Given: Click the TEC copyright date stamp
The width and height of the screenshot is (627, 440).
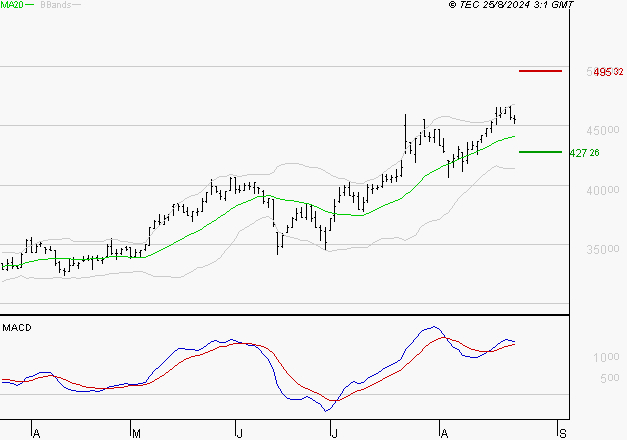Looking at the screenshot, I should pyautogui.click(x=511, y=5).
